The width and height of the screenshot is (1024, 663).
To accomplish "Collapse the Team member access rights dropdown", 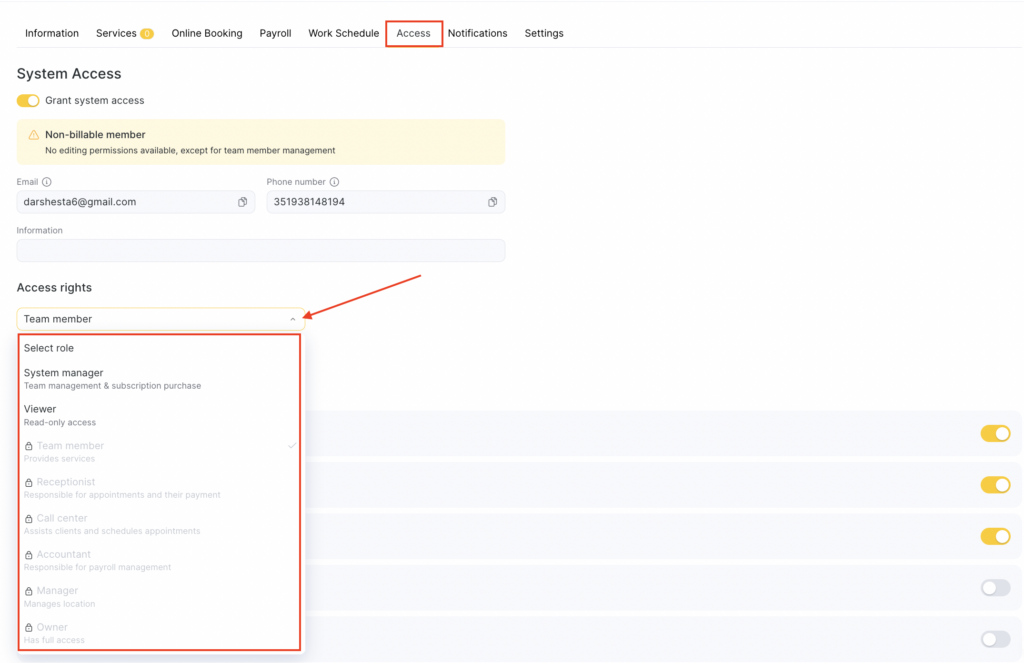I will pyautogui.click(x=292, y=319).
